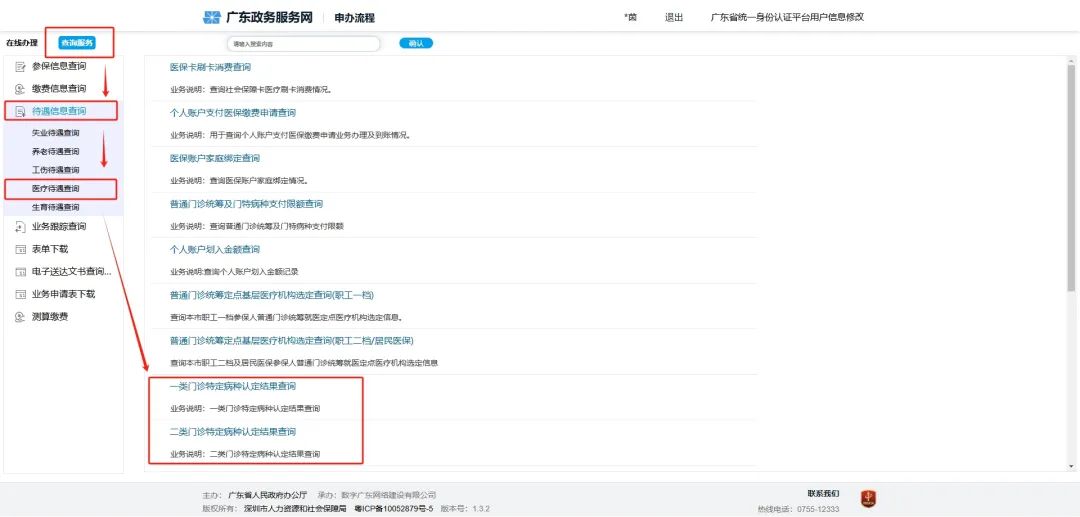The width and height of the screenshot is (1080, 517).
Task: Switch to the 查询服务 tab
Action: pos(76,43)
